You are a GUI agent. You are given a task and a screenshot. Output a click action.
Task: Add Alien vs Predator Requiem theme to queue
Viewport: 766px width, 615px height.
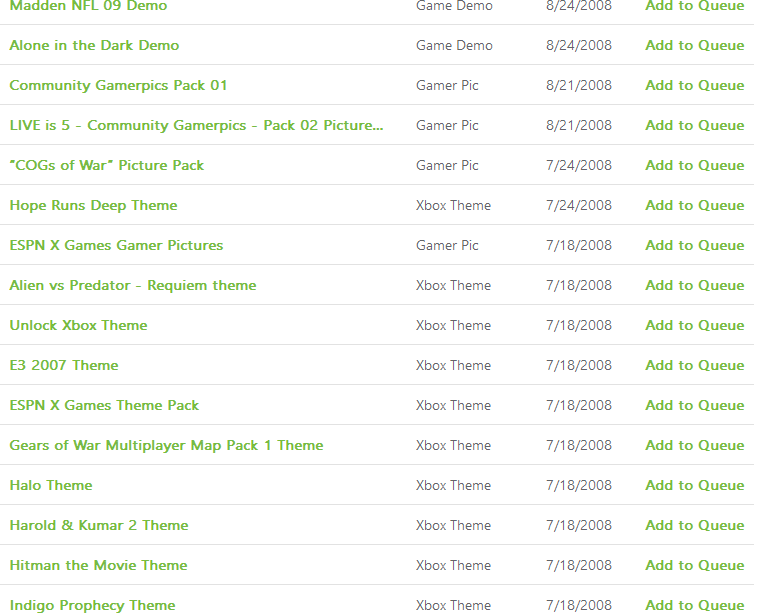point(695,286)
